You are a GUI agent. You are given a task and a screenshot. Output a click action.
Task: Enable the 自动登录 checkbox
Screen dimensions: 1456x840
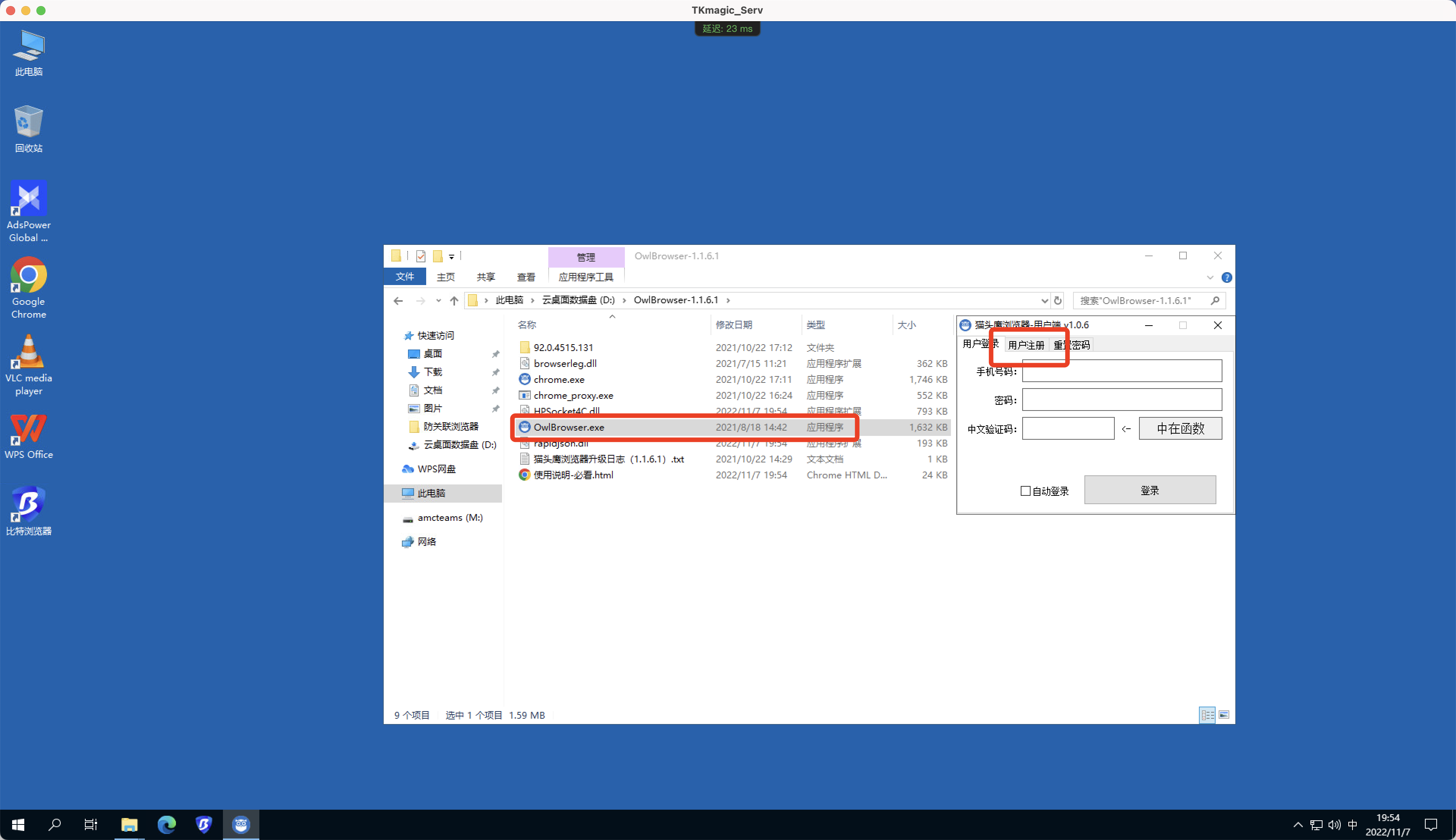(1026, 491)
